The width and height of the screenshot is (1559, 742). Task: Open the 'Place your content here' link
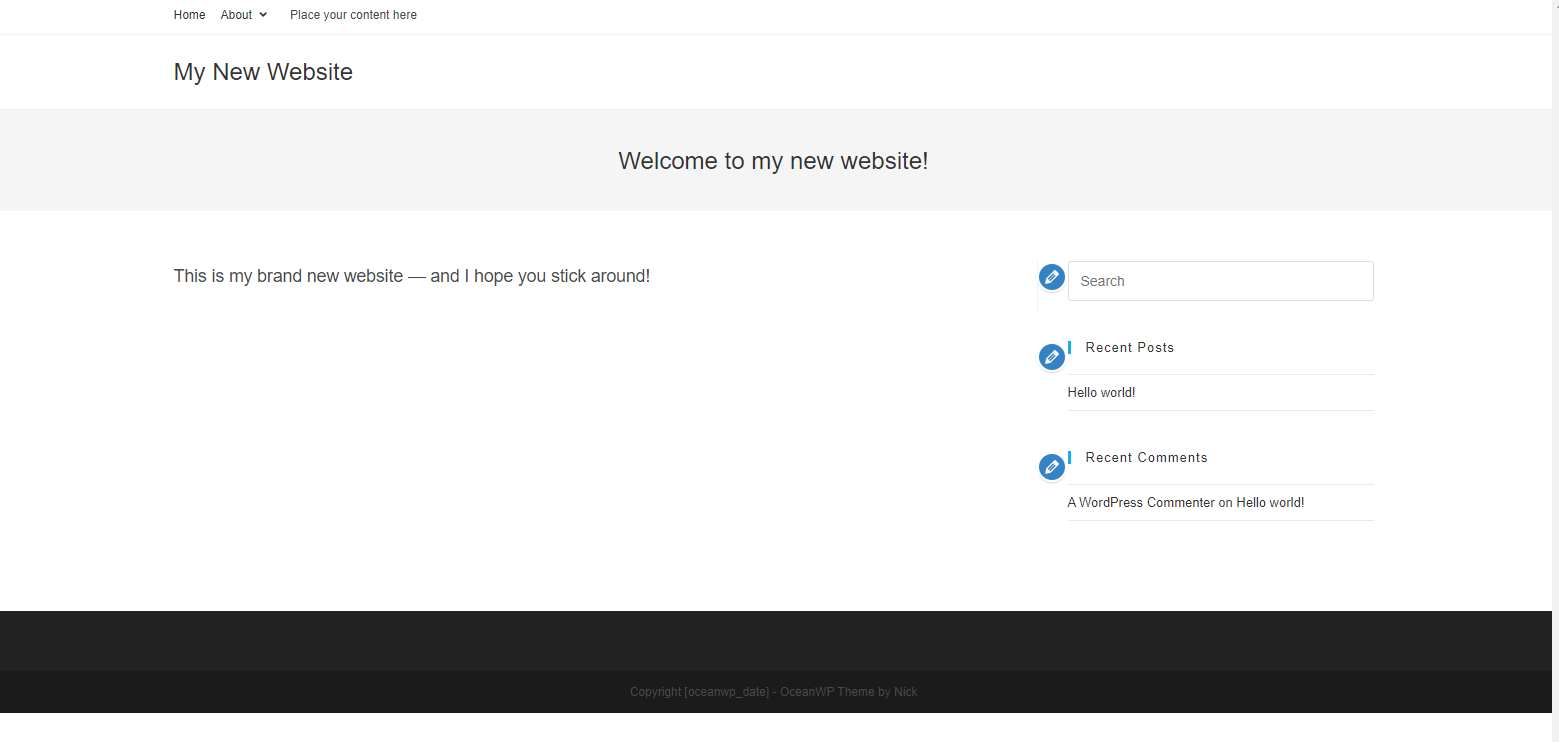pyautogui.click(x=353, y=14)
